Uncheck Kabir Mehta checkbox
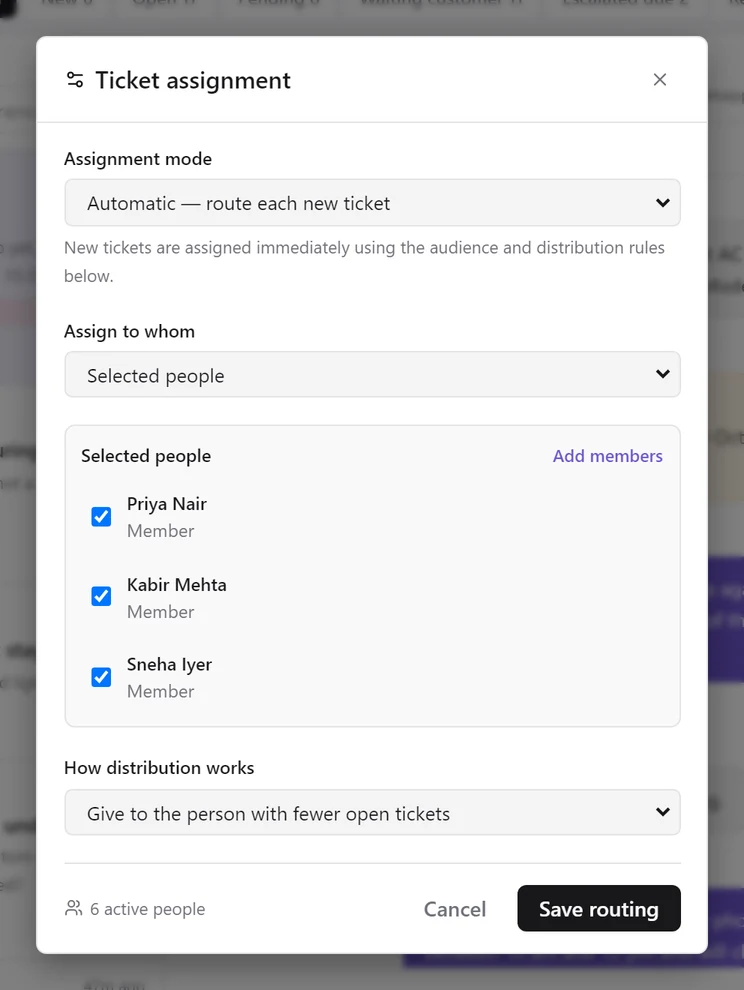The width and height of the screenshot is (744, 990). 101,596
